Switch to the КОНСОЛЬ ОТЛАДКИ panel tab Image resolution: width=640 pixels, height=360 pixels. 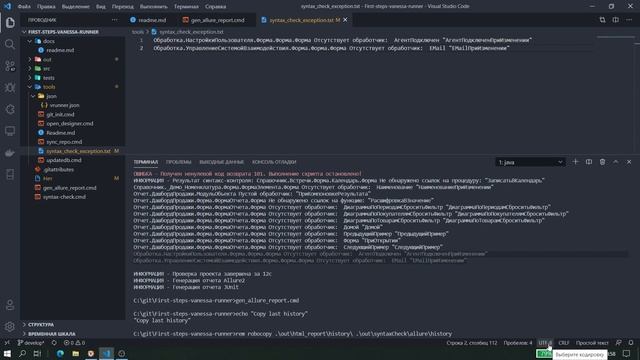click(x=274, y=162)
